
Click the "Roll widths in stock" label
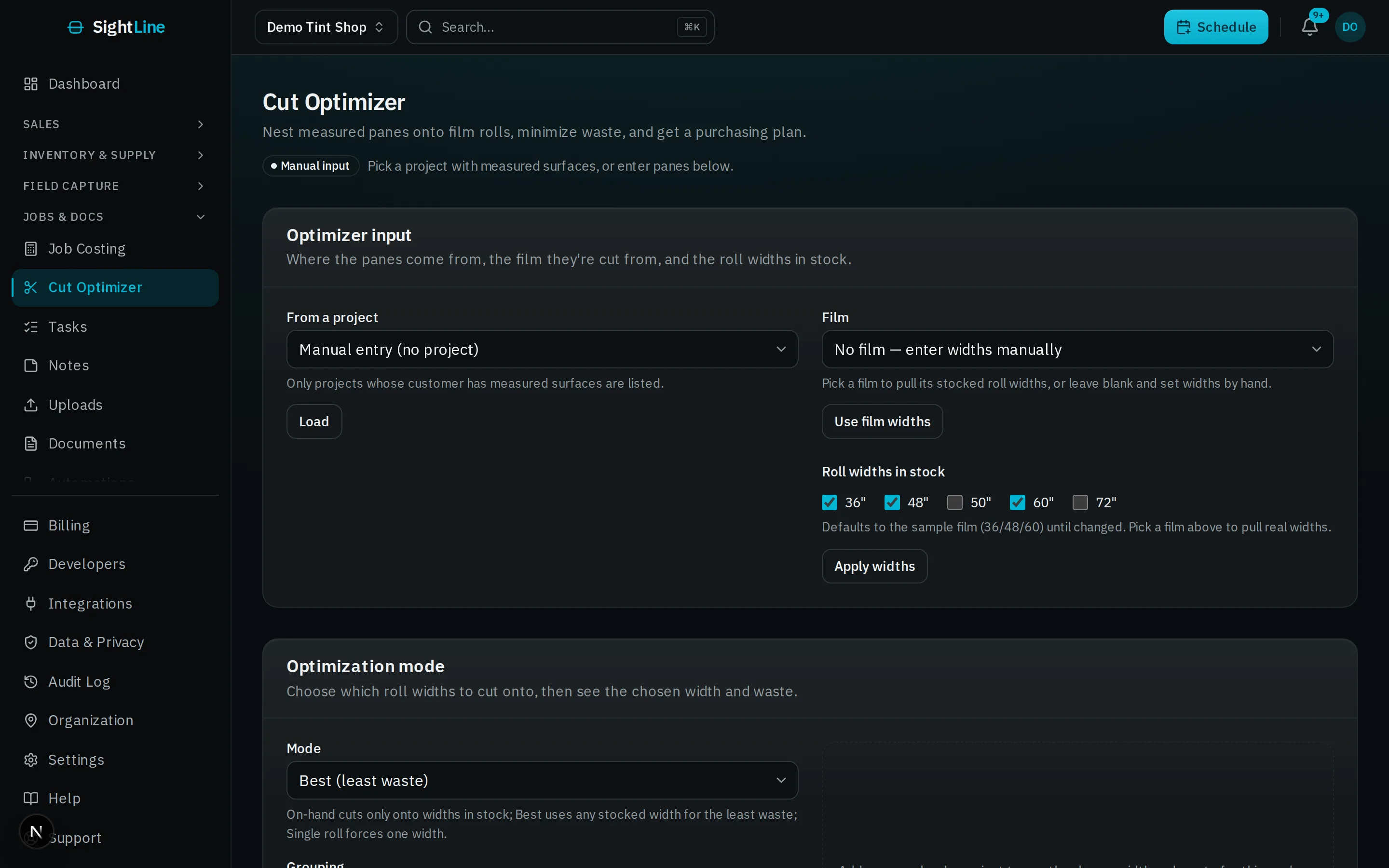tap(883, 472)
